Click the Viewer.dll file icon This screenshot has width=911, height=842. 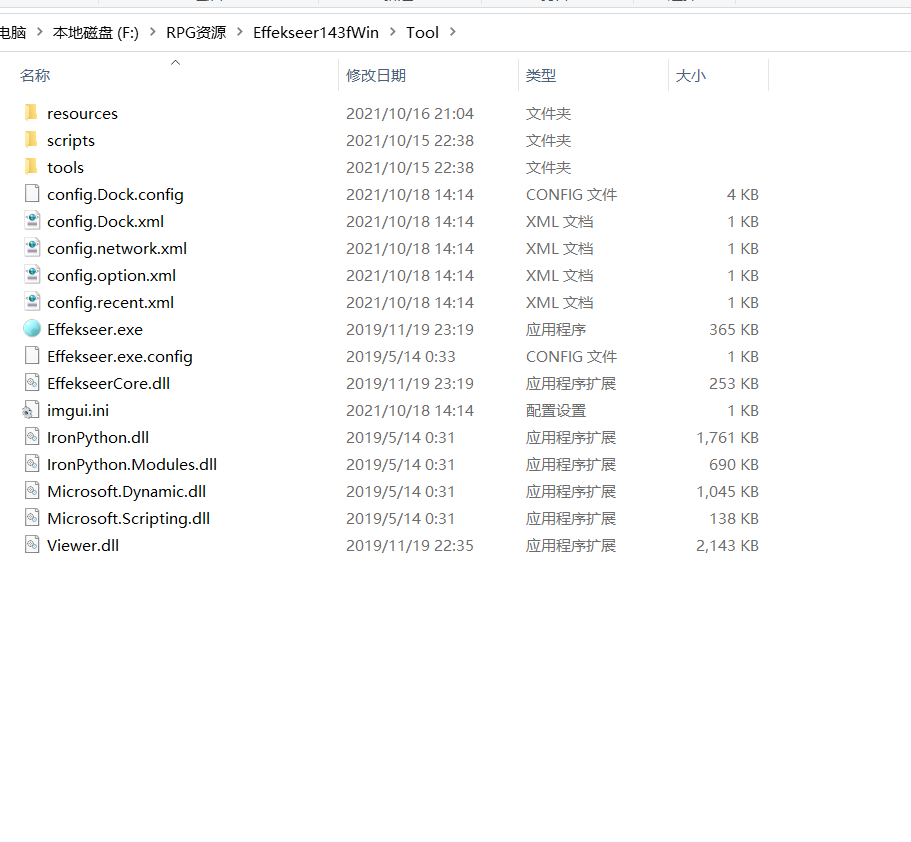(x=32, y=545)
